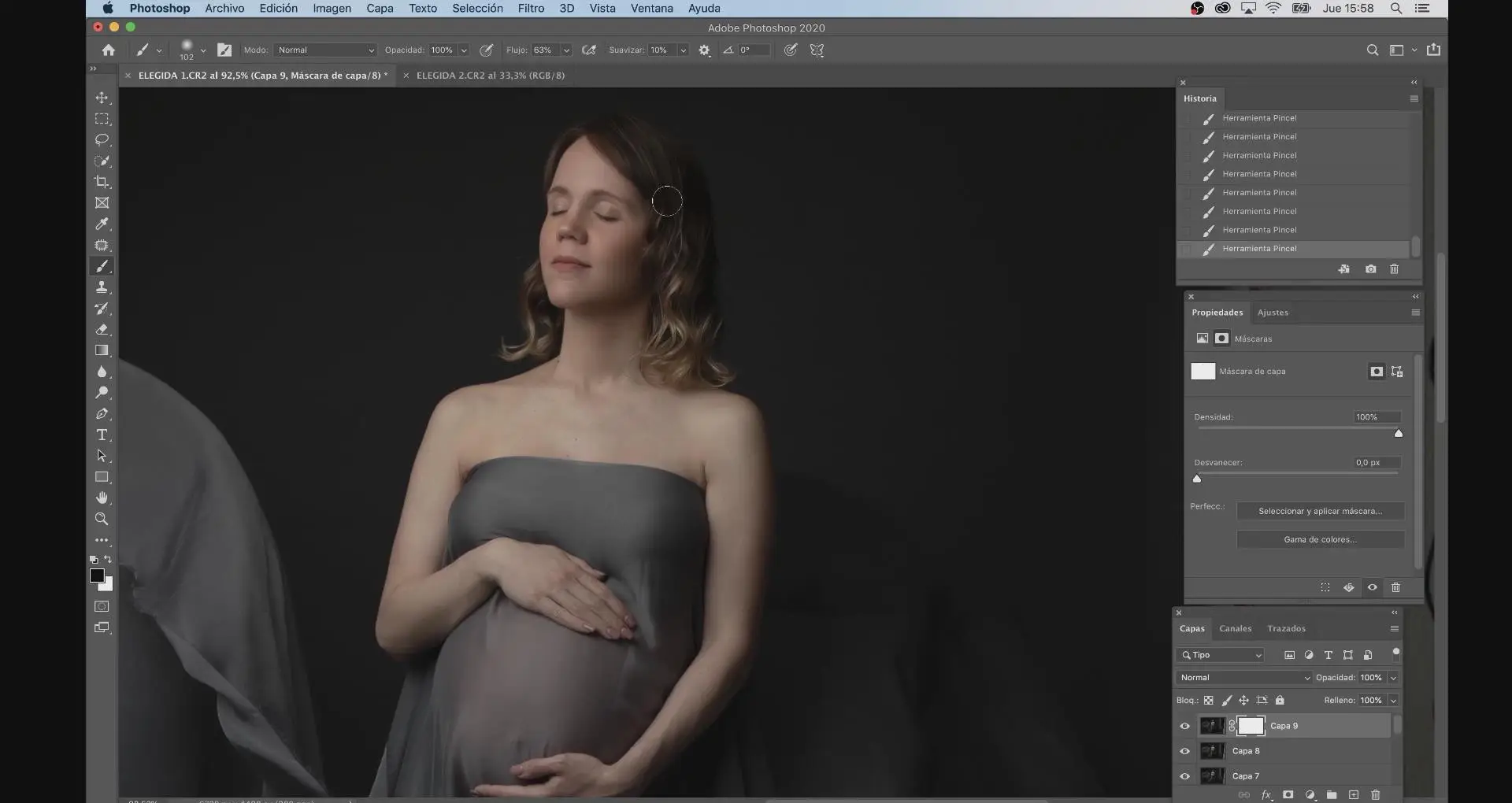Open the Modo blend mode dropdown

[x=325, y=50]
